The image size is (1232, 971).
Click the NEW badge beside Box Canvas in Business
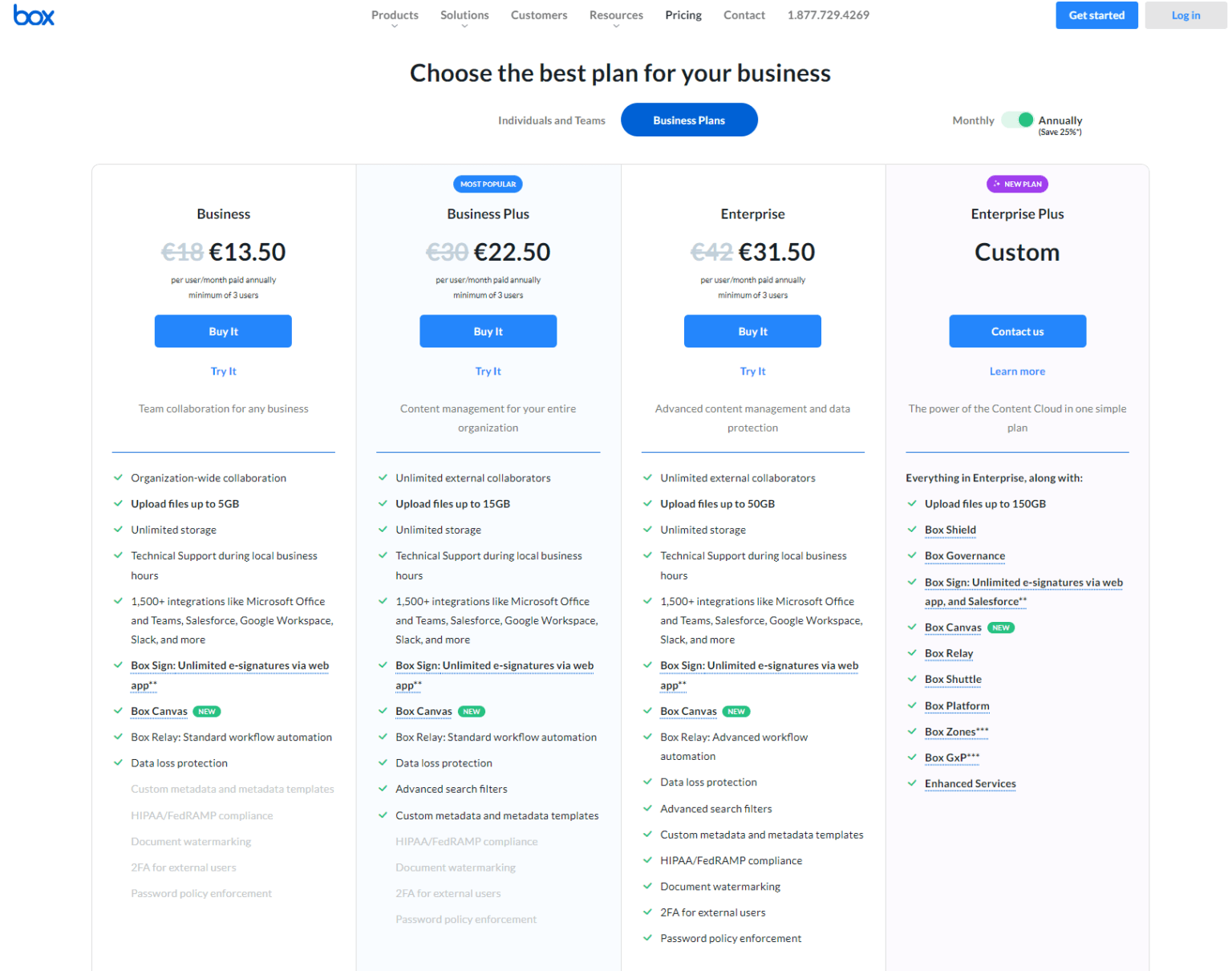(x=206, y=711)
